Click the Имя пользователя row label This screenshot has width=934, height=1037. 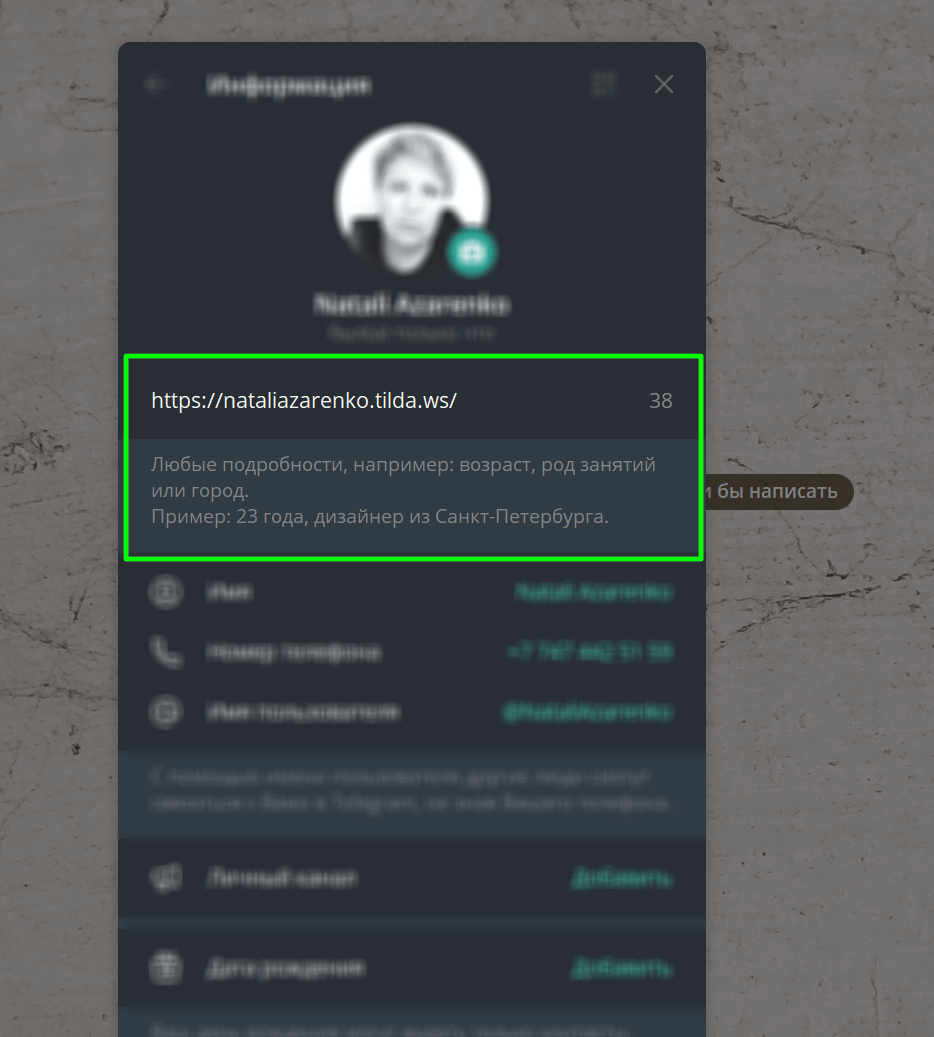(x=303, y=712)
